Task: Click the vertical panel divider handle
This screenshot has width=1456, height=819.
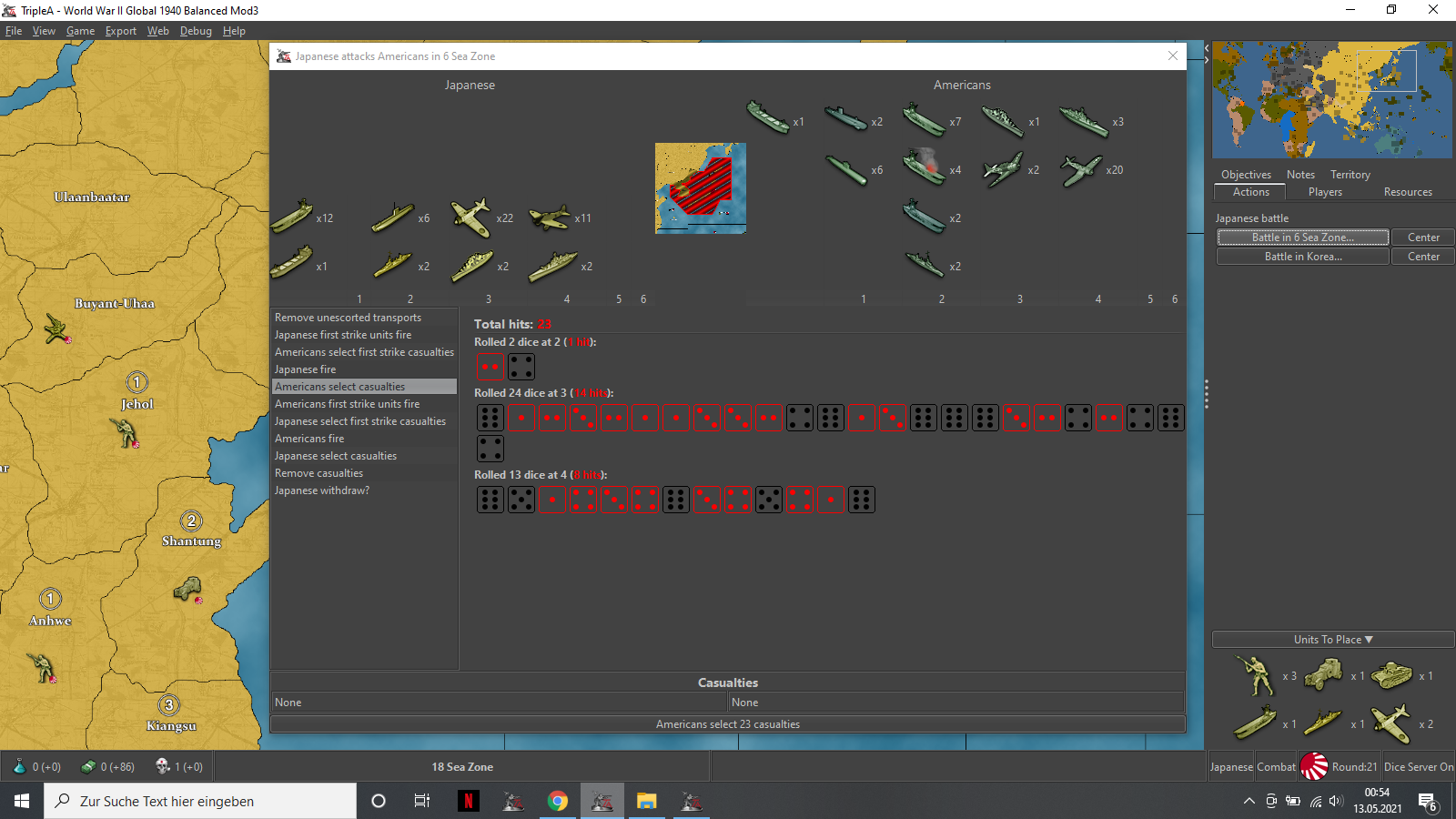Action: pos(1207,394)
